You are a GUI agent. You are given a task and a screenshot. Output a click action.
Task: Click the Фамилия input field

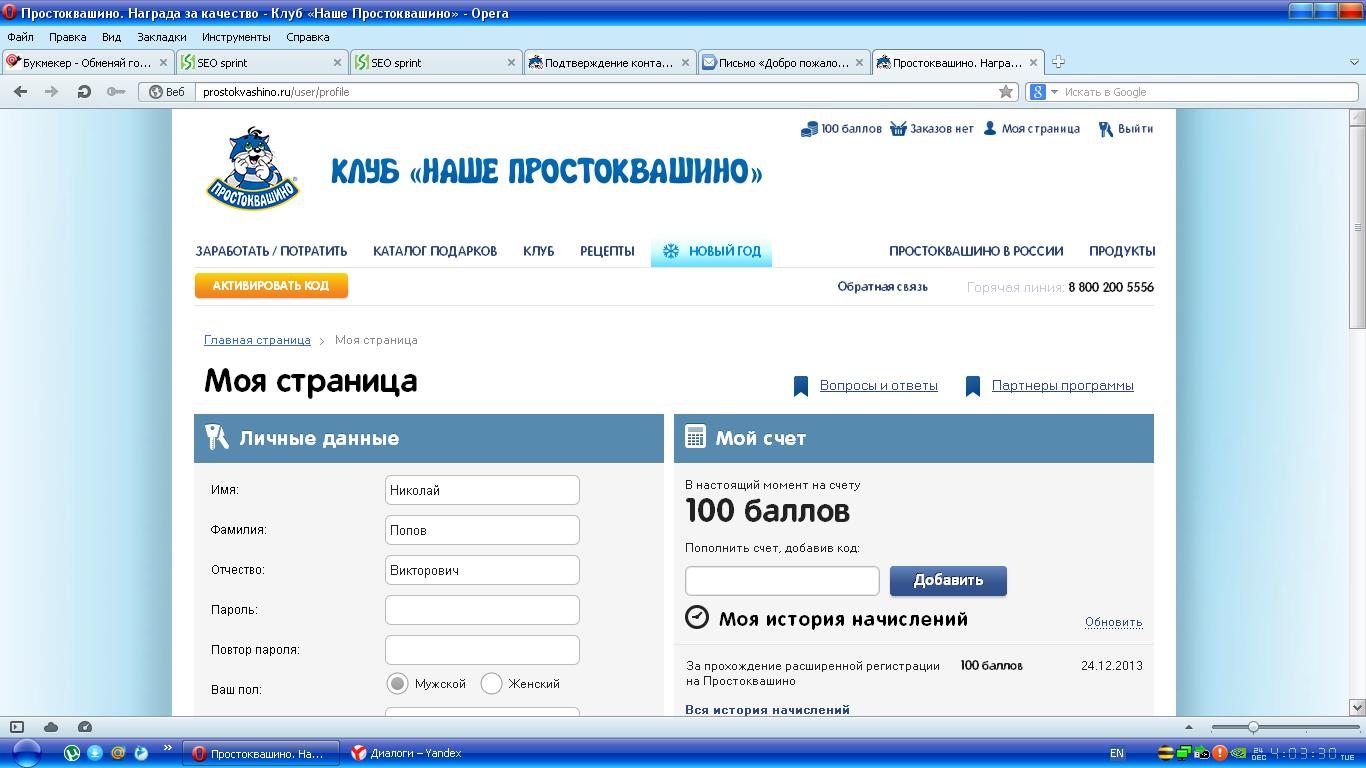pyautogui.click(x=482, y=530)
